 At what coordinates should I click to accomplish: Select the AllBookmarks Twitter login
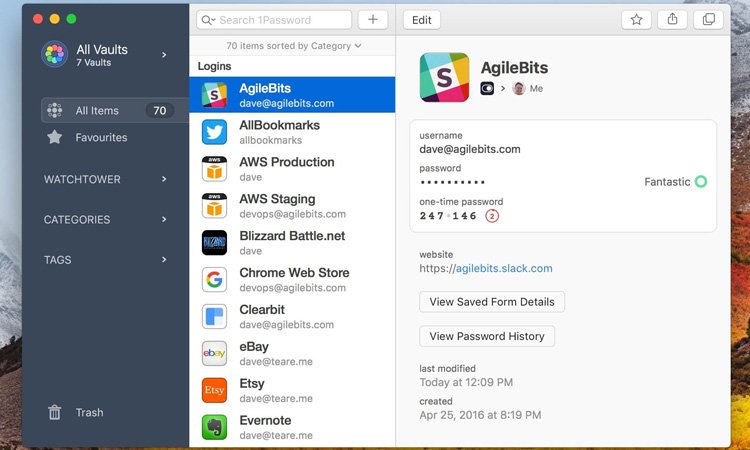tap(292, 132)
